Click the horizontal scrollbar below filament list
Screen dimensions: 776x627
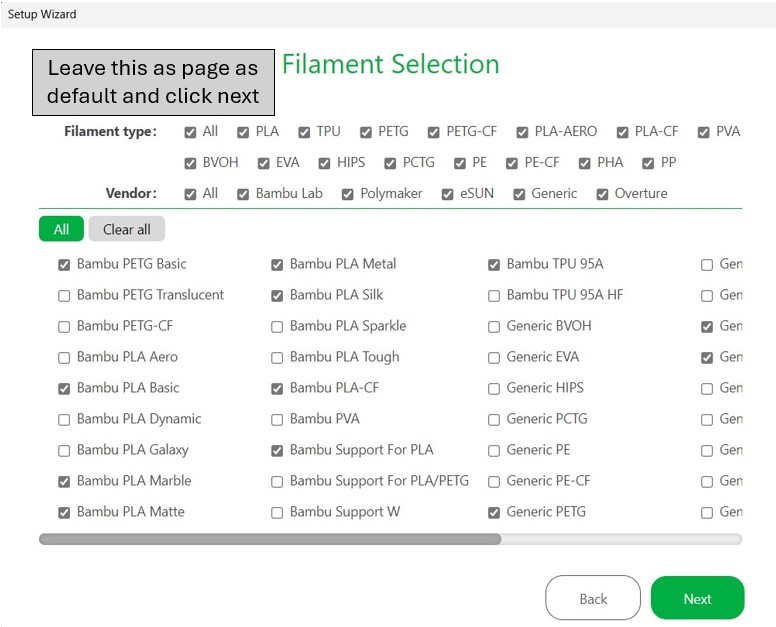270,539
